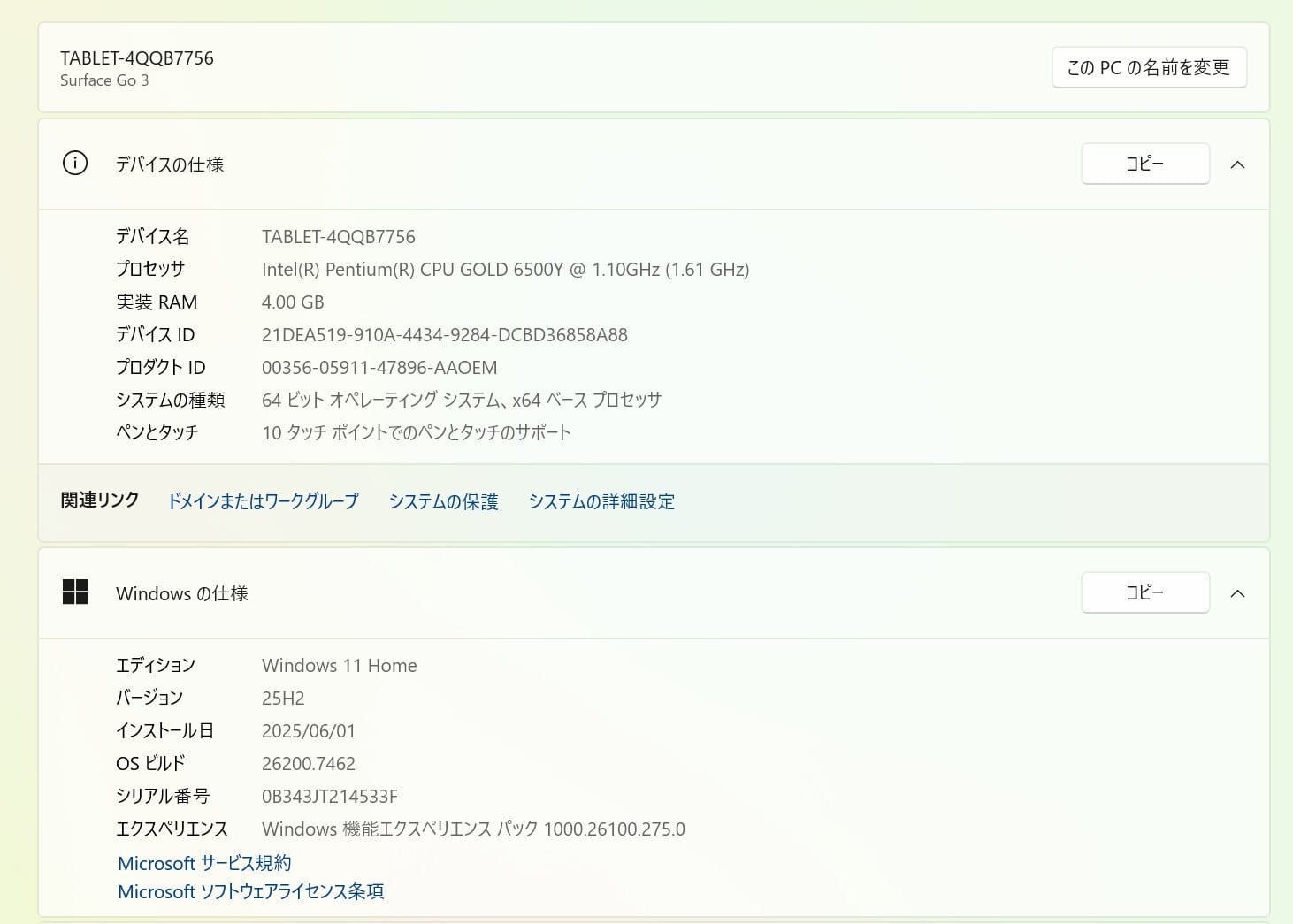Open Microsoft サービス規約 link
Screen dimensions: 1293x924
pos(204,863)
